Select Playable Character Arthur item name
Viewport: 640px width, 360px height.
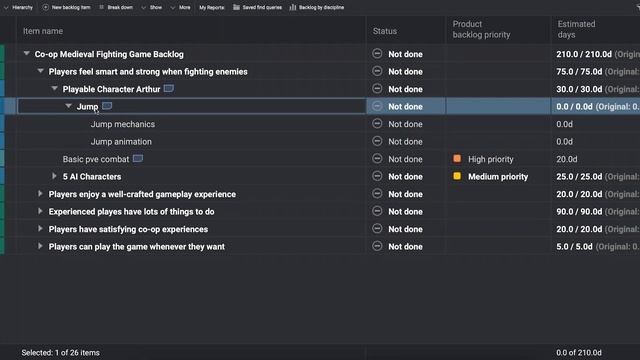point(111,89)
